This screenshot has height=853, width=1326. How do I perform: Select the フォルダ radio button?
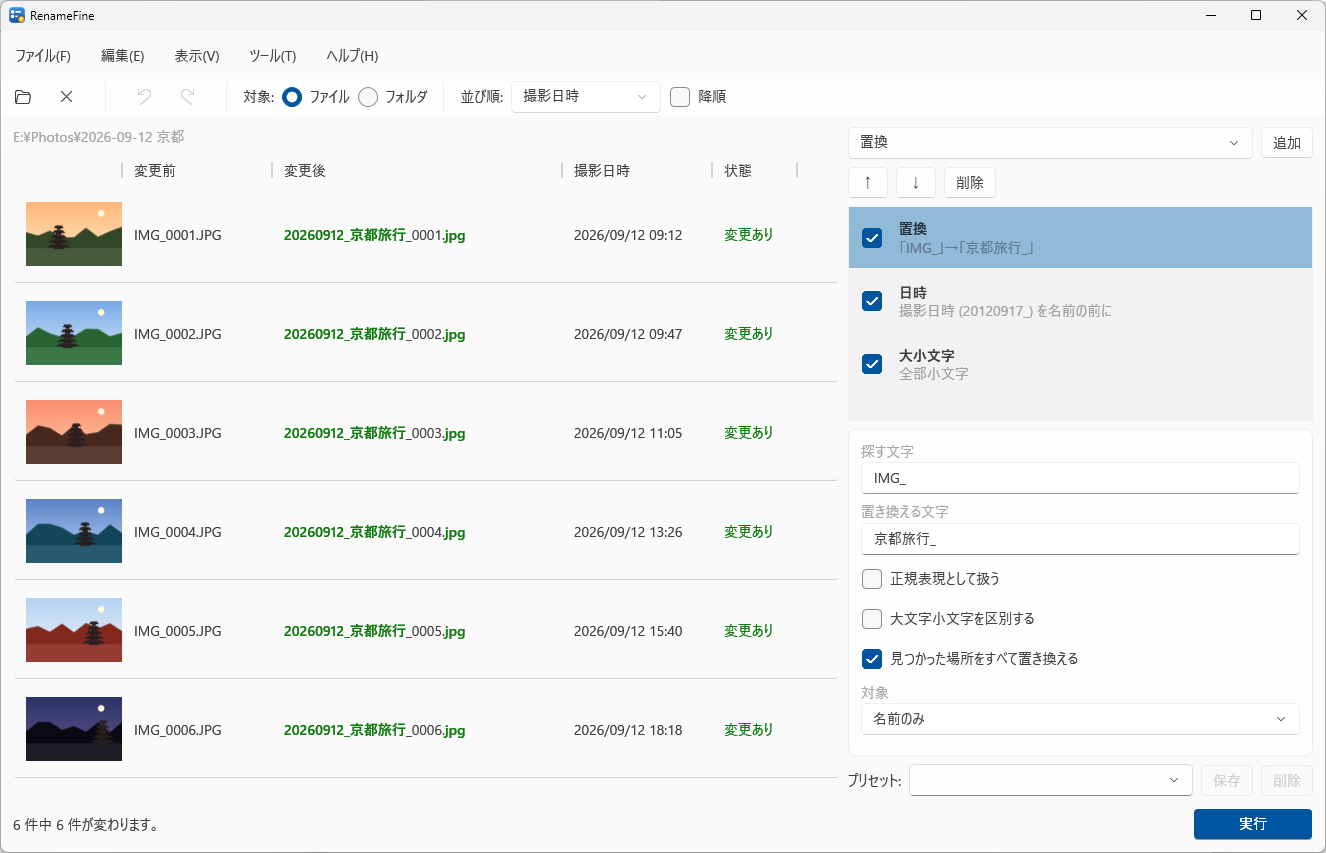pos(368,97)
